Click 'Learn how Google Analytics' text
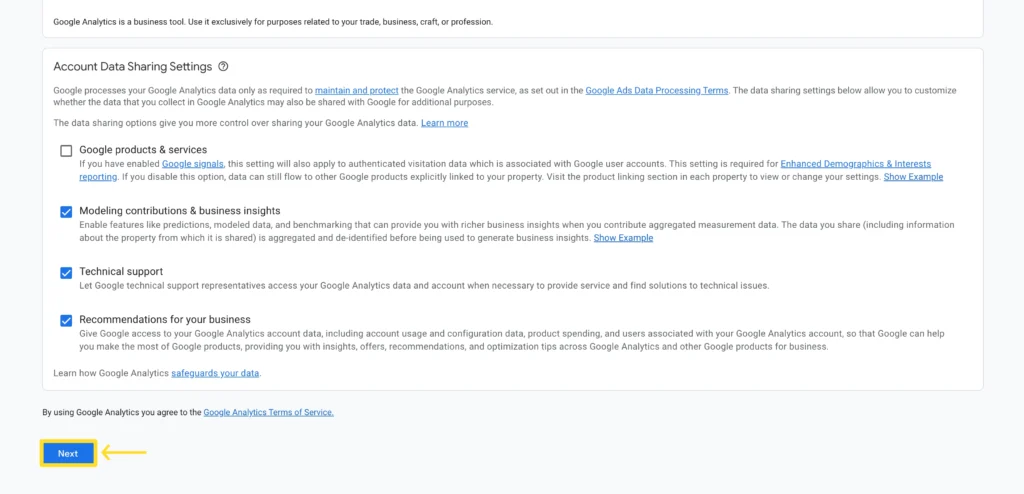The width and height of the screenshot is (1024, 494). [111, 374]
